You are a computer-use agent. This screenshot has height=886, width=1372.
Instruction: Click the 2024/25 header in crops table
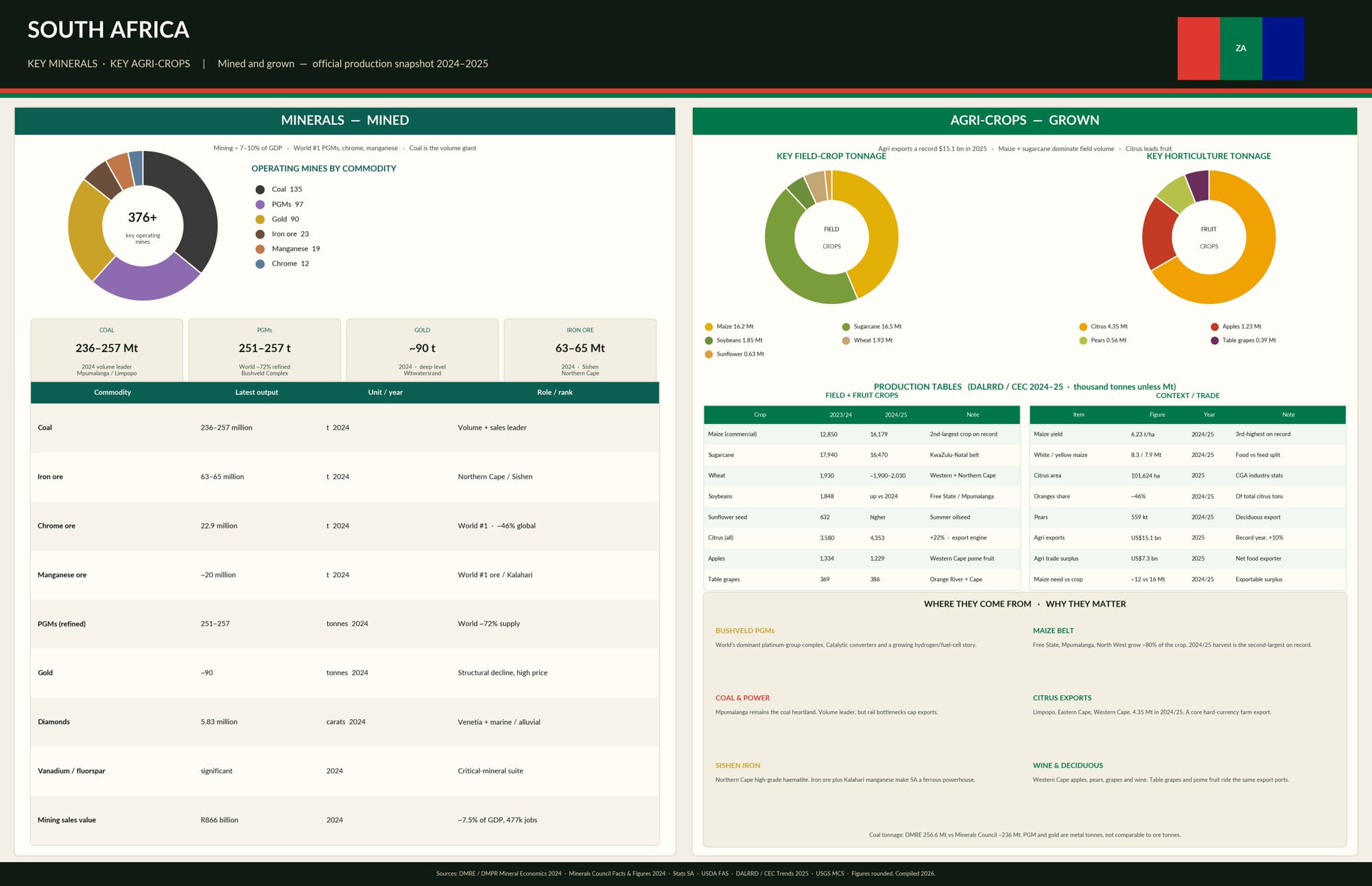coord(896,415)
